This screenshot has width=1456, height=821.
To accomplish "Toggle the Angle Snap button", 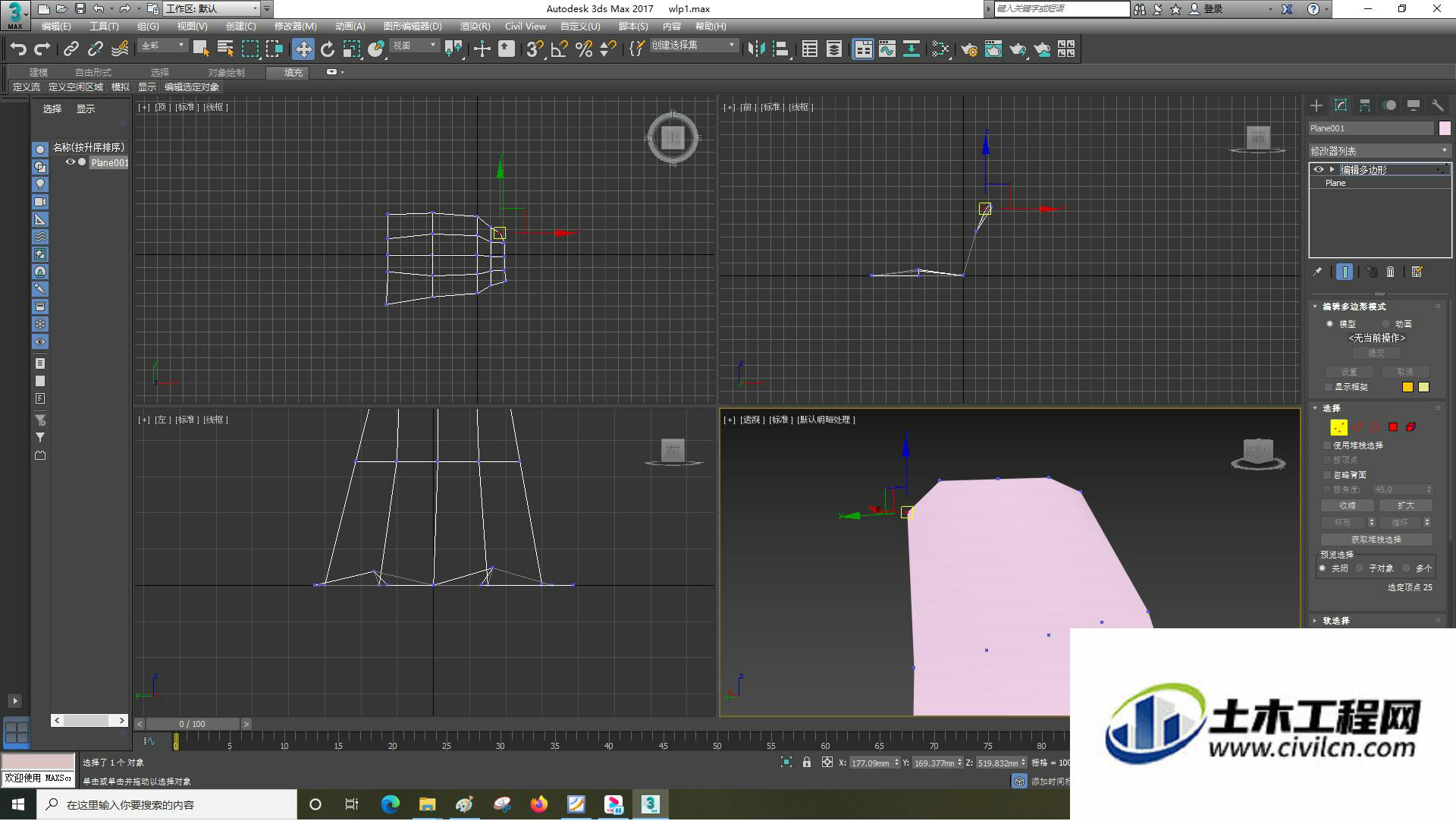I will 560,49.
